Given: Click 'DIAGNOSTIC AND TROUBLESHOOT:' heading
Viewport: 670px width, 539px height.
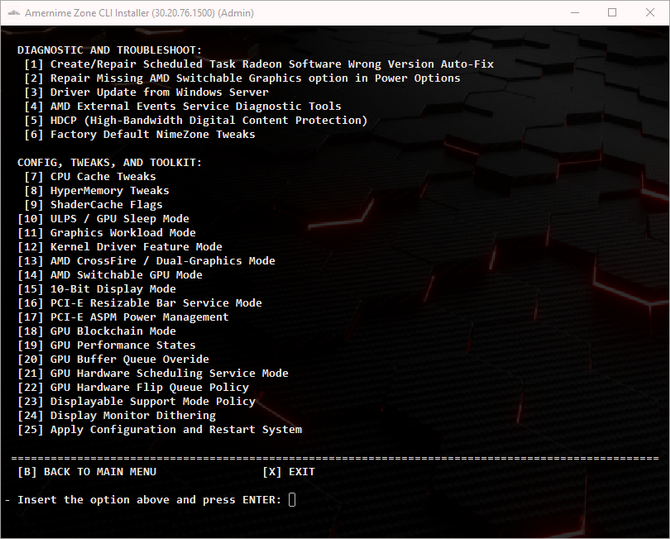Looking at the screenshot, I should click(109, 50).
